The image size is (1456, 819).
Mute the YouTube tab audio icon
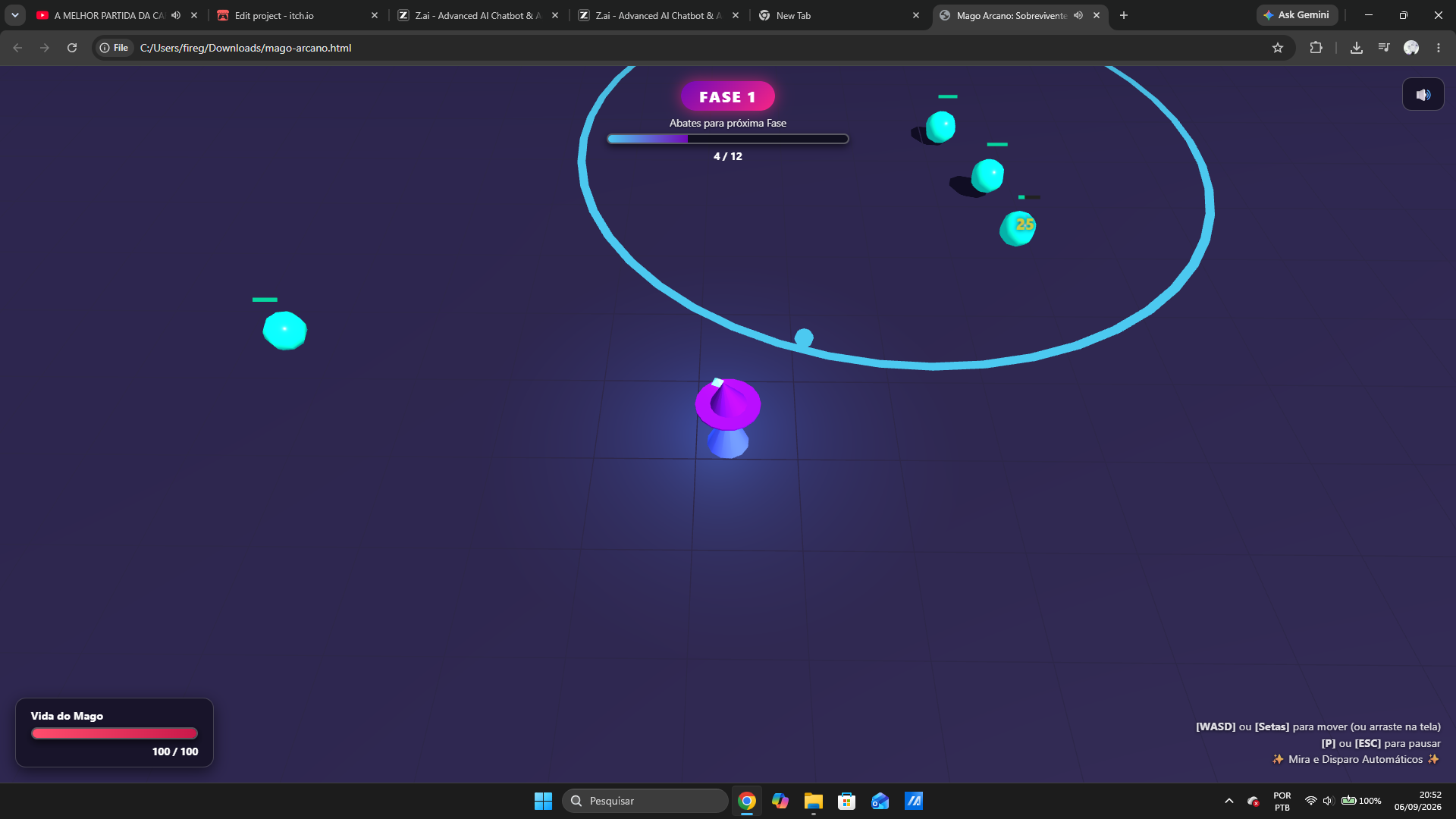[x=176, y=15]
